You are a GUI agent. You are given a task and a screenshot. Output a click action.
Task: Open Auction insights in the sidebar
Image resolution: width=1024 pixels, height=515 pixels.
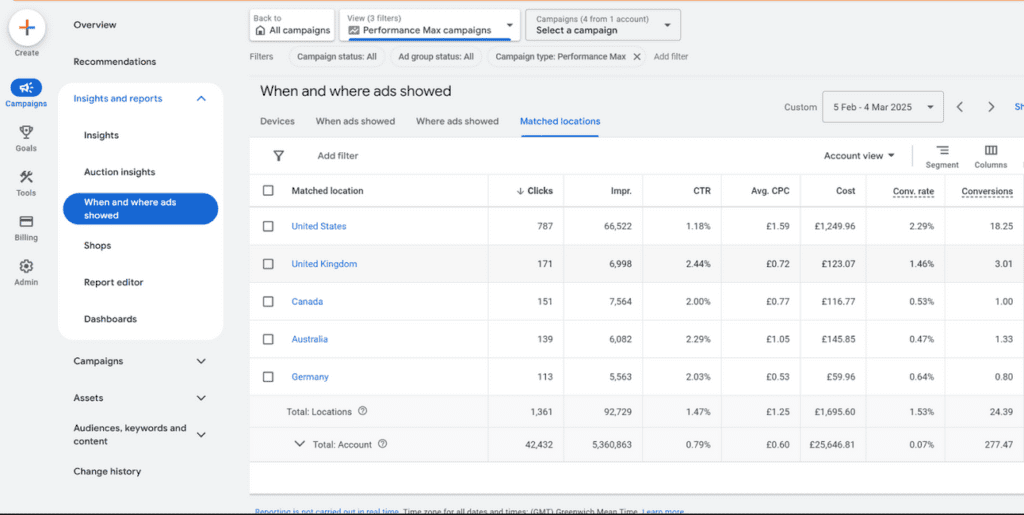tap(120, 172)
